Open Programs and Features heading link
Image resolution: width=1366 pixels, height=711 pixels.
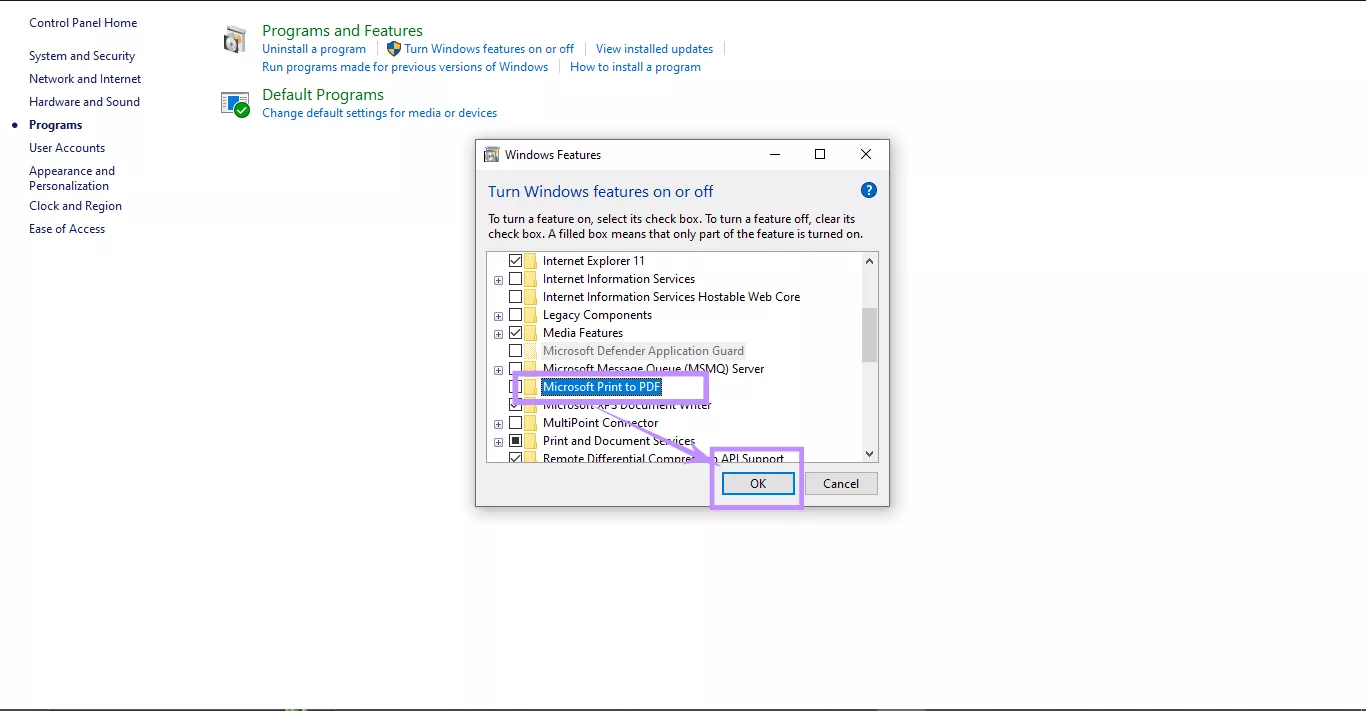(342, 31)
